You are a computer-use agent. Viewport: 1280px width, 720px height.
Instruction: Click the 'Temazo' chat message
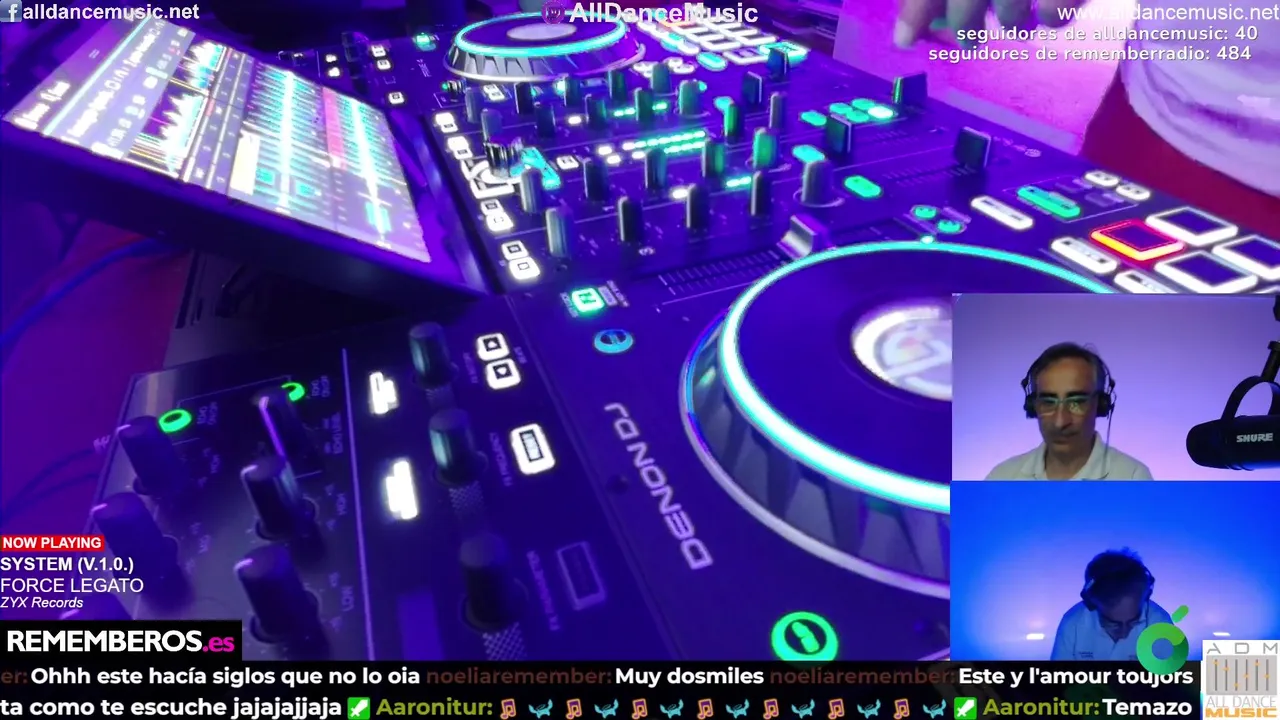tap(1147, 707)
